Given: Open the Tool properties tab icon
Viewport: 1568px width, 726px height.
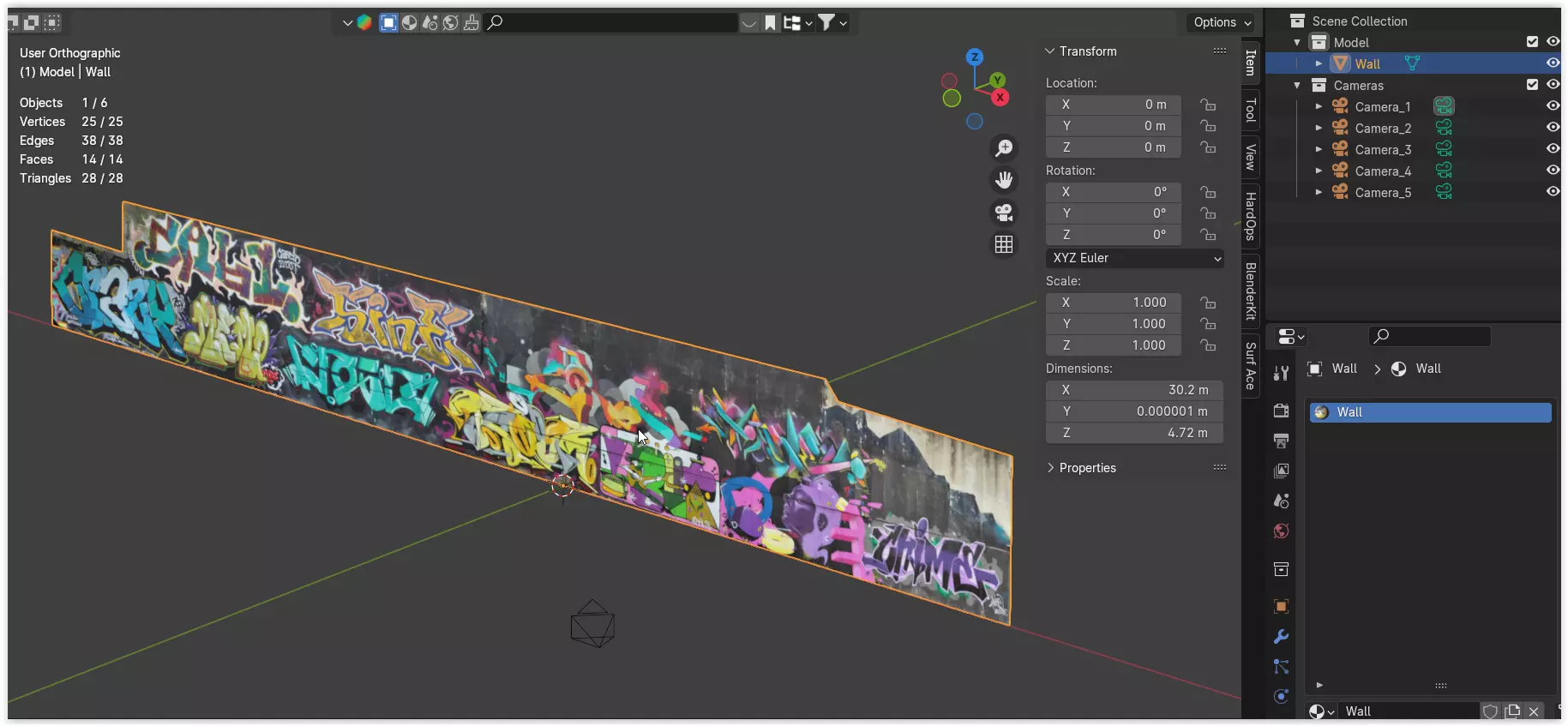Looking at the screenshot, I should point(1281,373).
